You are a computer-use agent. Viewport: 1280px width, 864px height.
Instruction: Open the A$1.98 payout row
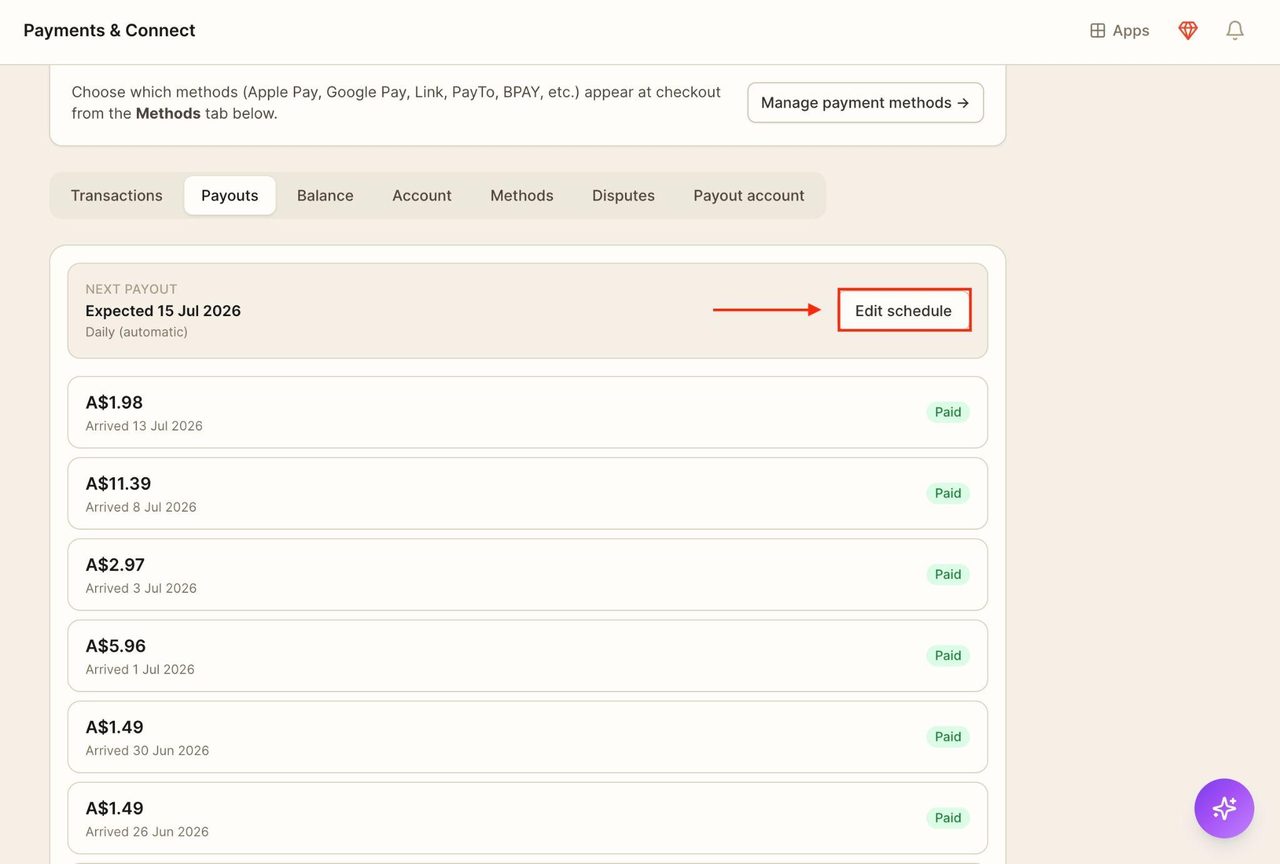coord(527,412)
